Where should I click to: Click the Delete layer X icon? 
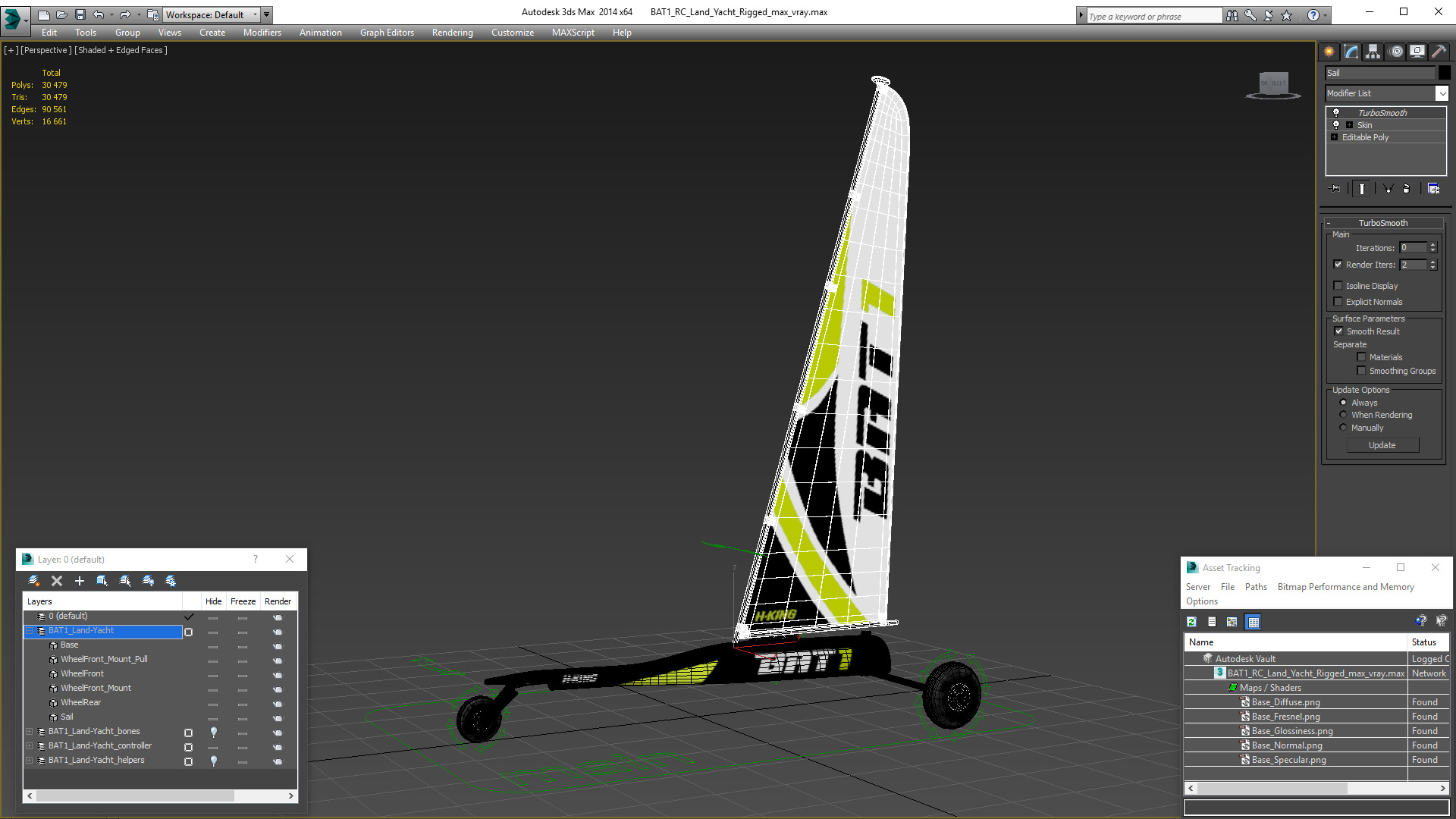coord(57,581)
